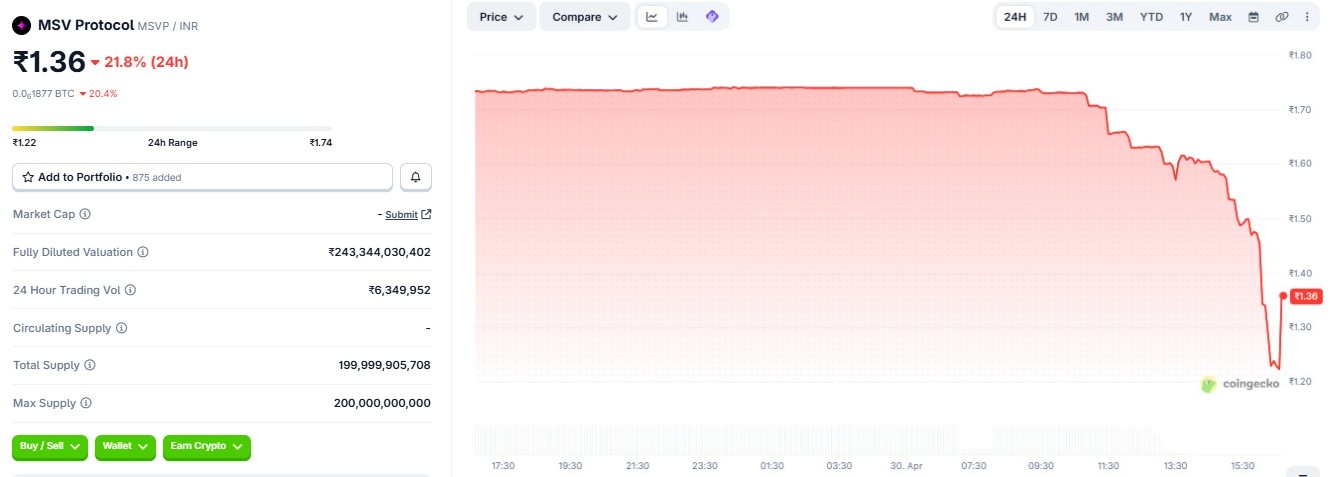The image size is (1330, 477).
Task: Click the 24h Range progress bar
Action: click(x=172, y=128)
